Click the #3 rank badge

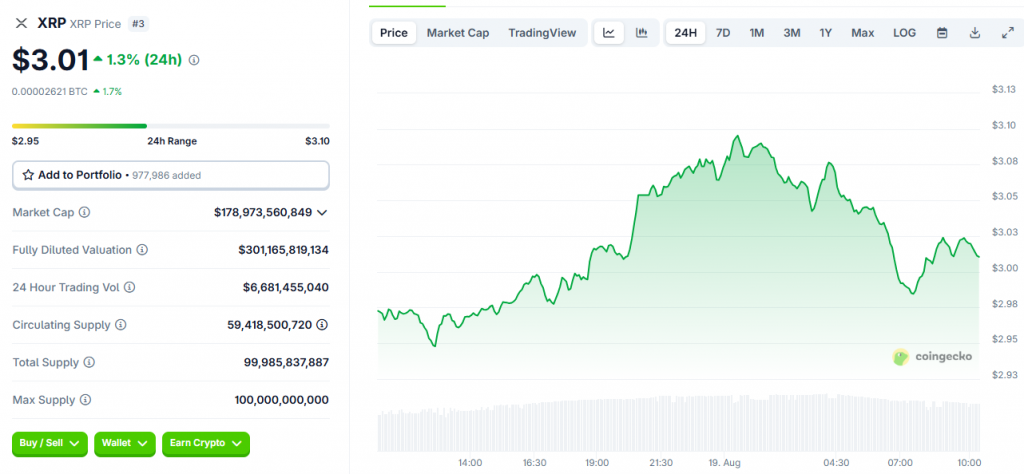138,24
